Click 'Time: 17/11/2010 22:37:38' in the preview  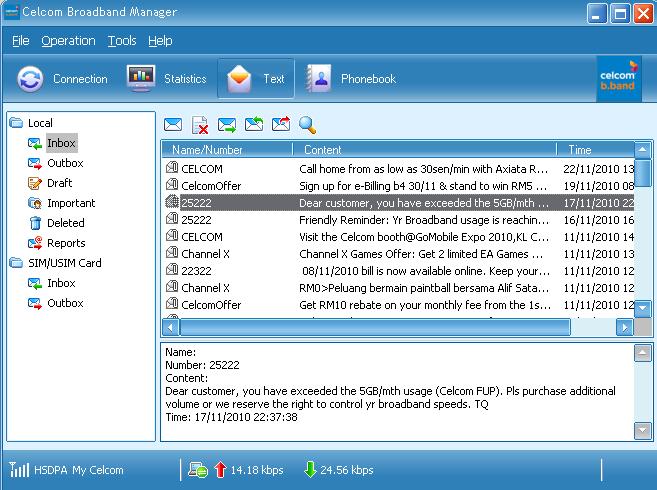click(x=231, y=417)
